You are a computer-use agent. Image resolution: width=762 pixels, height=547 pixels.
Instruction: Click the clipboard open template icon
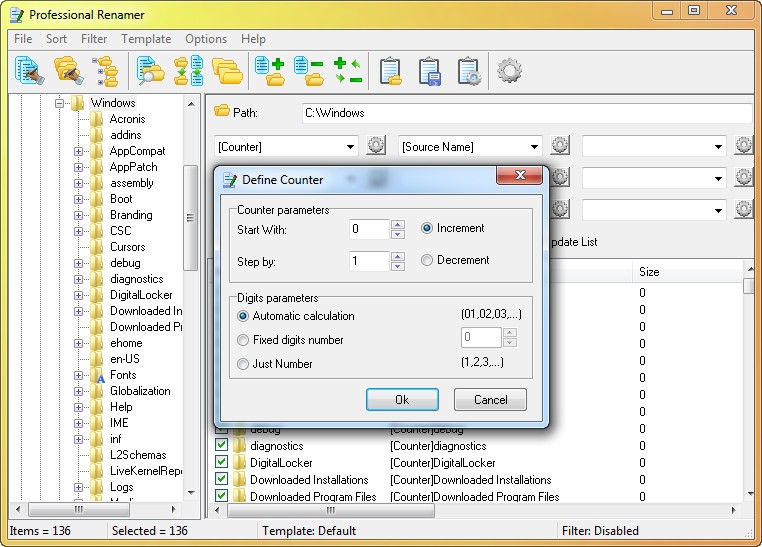391,71
